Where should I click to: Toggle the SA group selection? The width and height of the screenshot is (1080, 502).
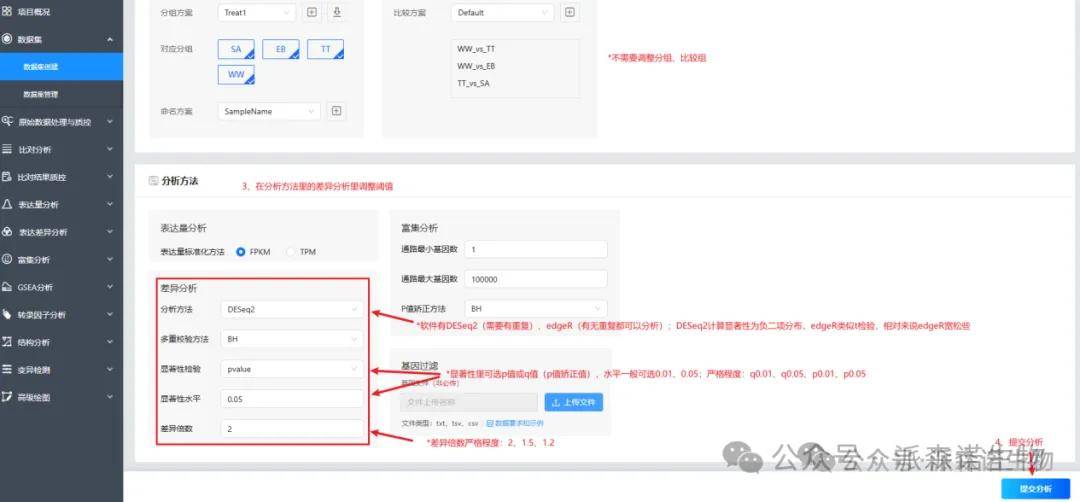[x=236, y=48]
